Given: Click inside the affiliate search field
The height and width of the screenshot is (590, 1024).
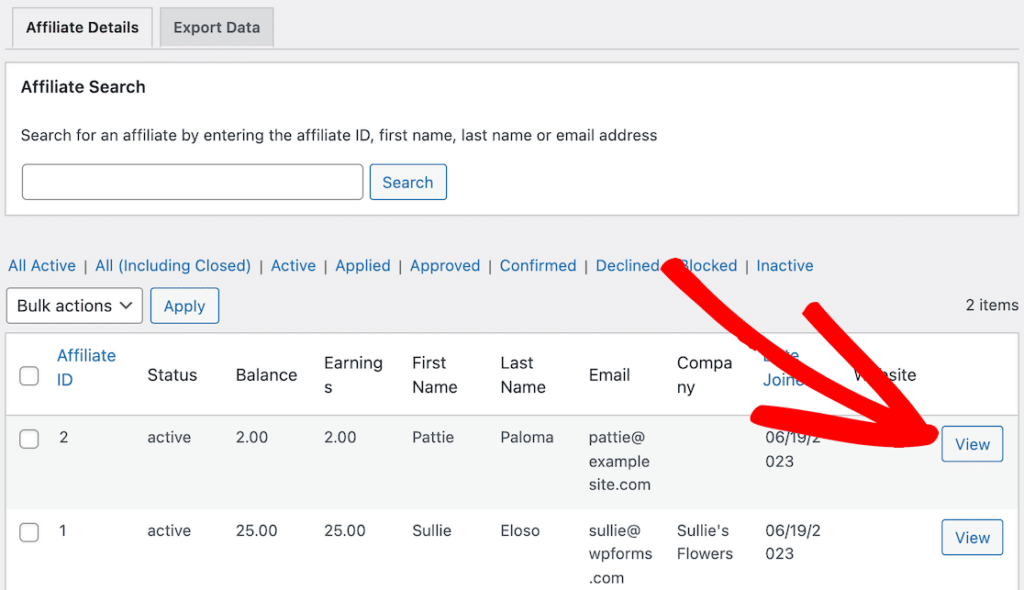Looking at the screenshot, I should click(x=190, y=181).
